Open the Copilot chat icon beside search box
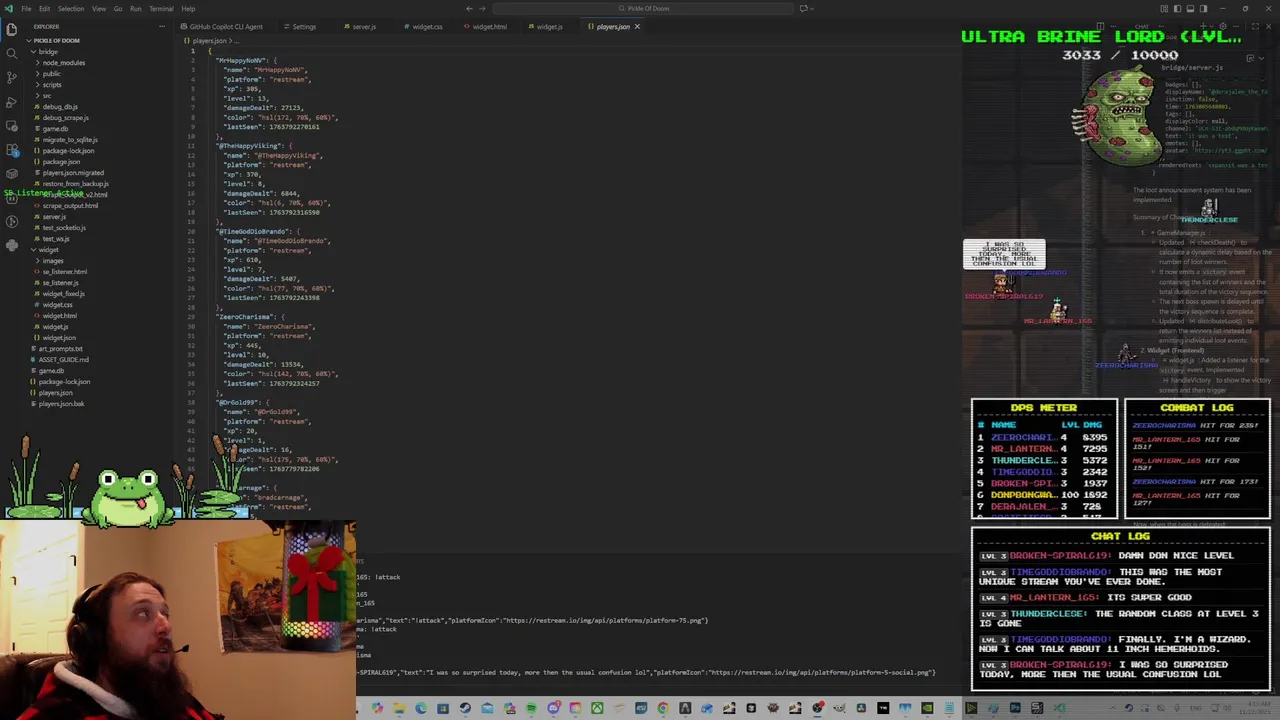This screenshot has width=1280, height=720. click(x=803, y=8)
